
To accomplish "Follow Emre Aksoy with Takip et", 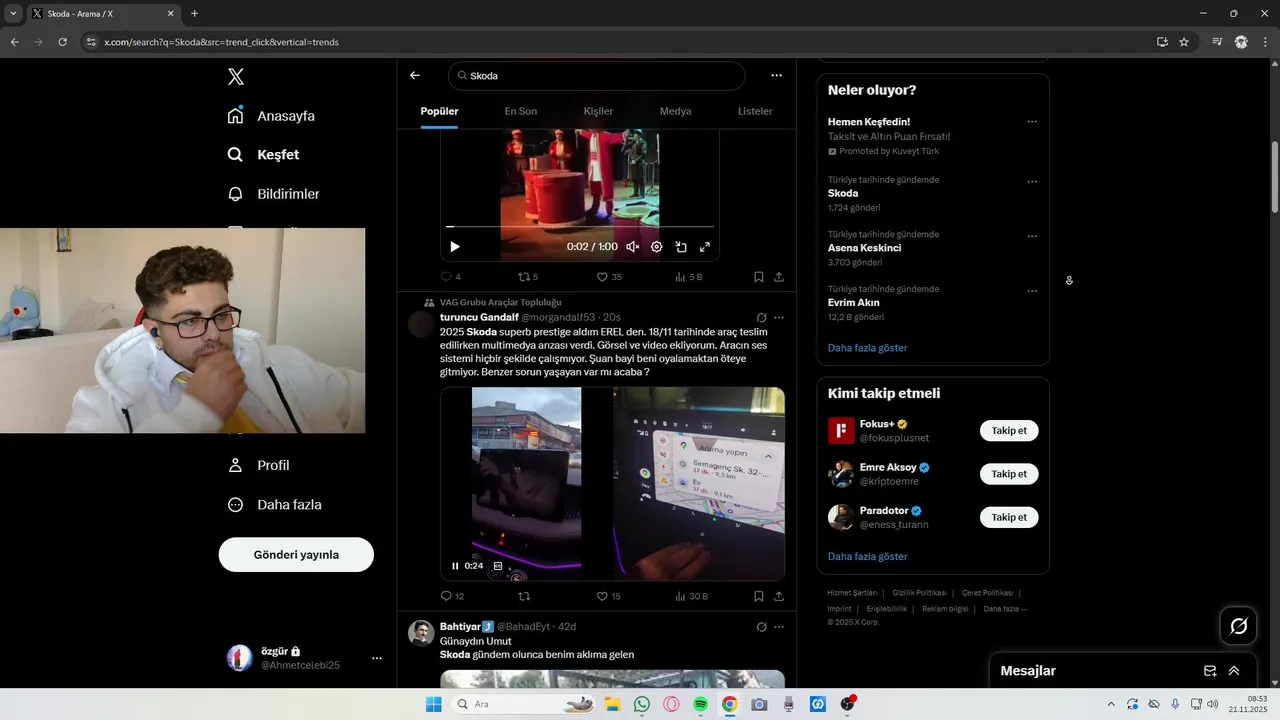I will (x=1009, y=474).
